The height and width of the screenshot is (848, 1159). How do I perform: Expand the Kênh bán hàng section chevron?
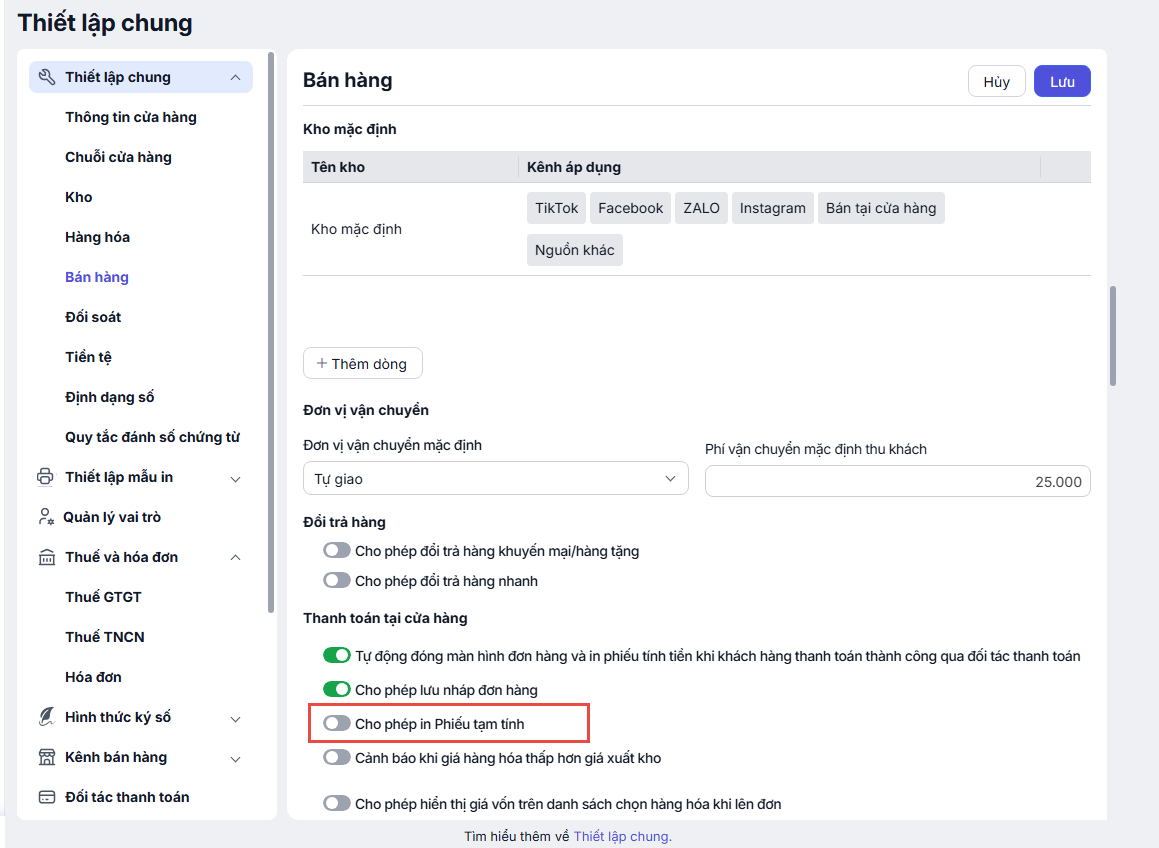(235, 758)
